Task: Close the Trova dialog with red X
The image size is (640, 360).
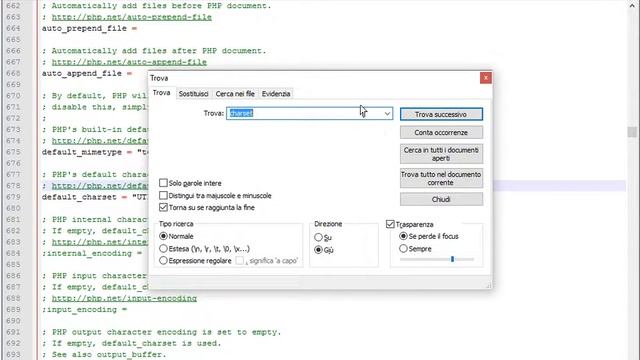Action: pos(486,78)
